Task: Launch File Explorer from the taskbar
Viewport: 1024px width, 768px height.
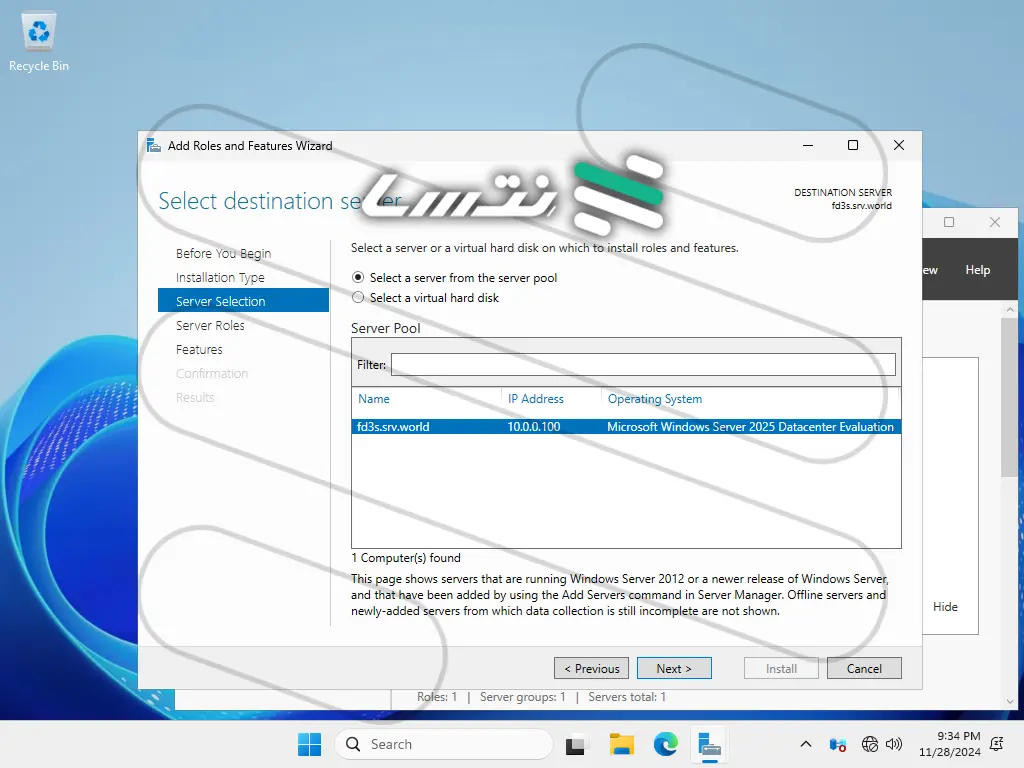Action: 622,744
